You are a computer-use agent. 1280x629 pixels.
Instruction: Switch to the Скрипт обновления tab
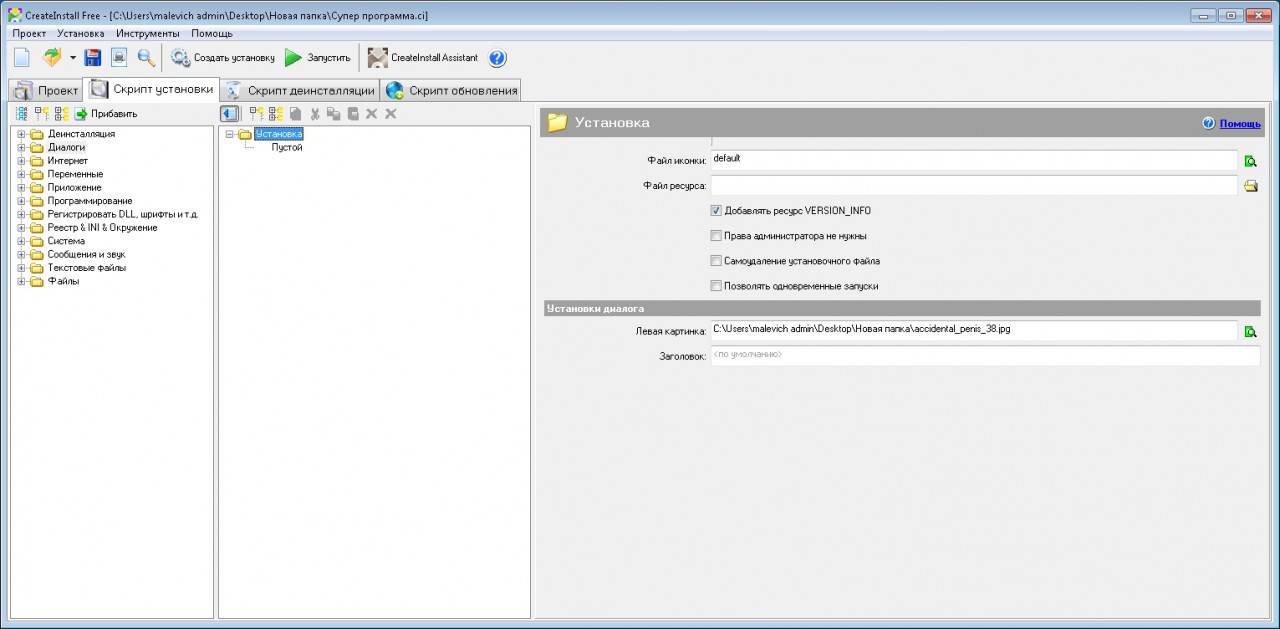(x=451, y=91)
